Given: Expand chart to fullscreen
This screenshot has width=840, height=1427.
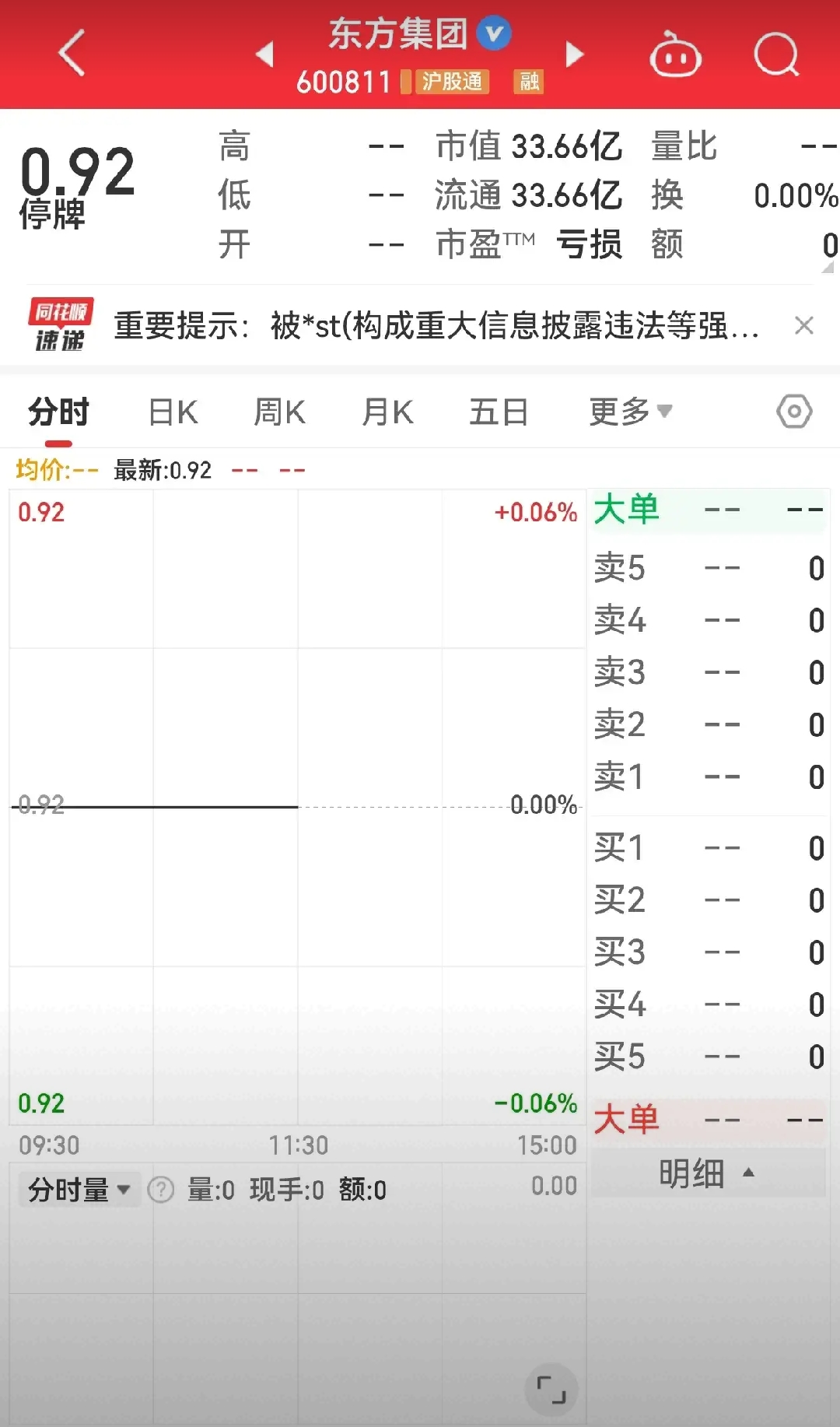Looking at the screenshot, I should click(551, 1390).
